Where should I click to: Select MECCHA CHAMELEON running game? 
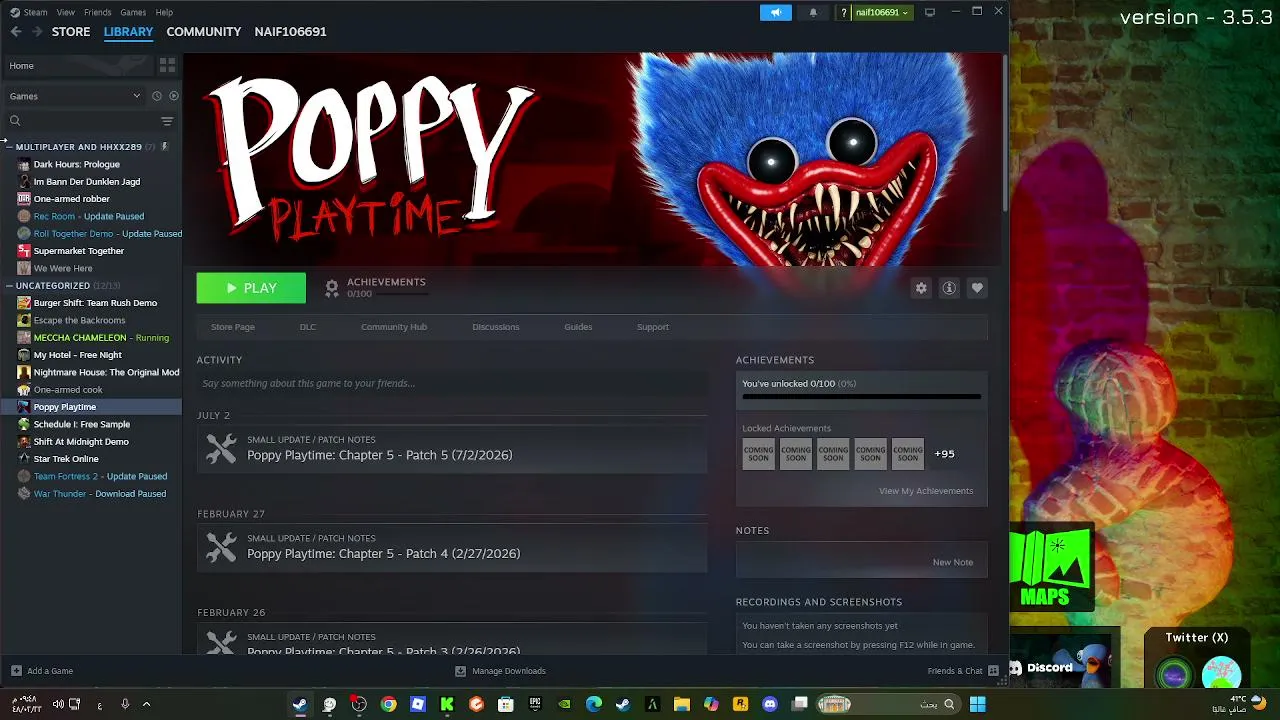click(101, 338)
